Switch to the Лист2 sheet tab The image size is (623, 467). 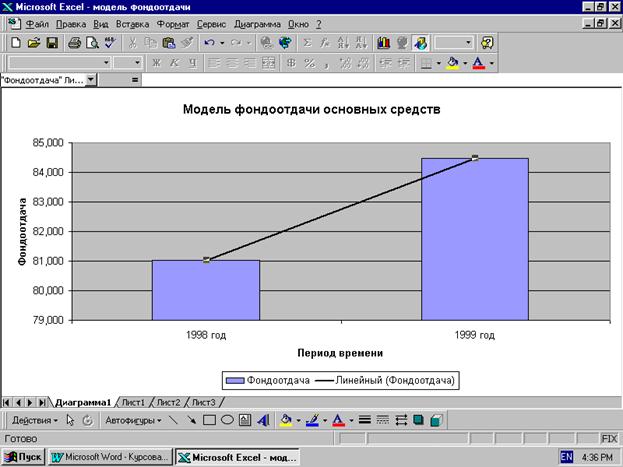pyautogui.click(x=168, y=402)
